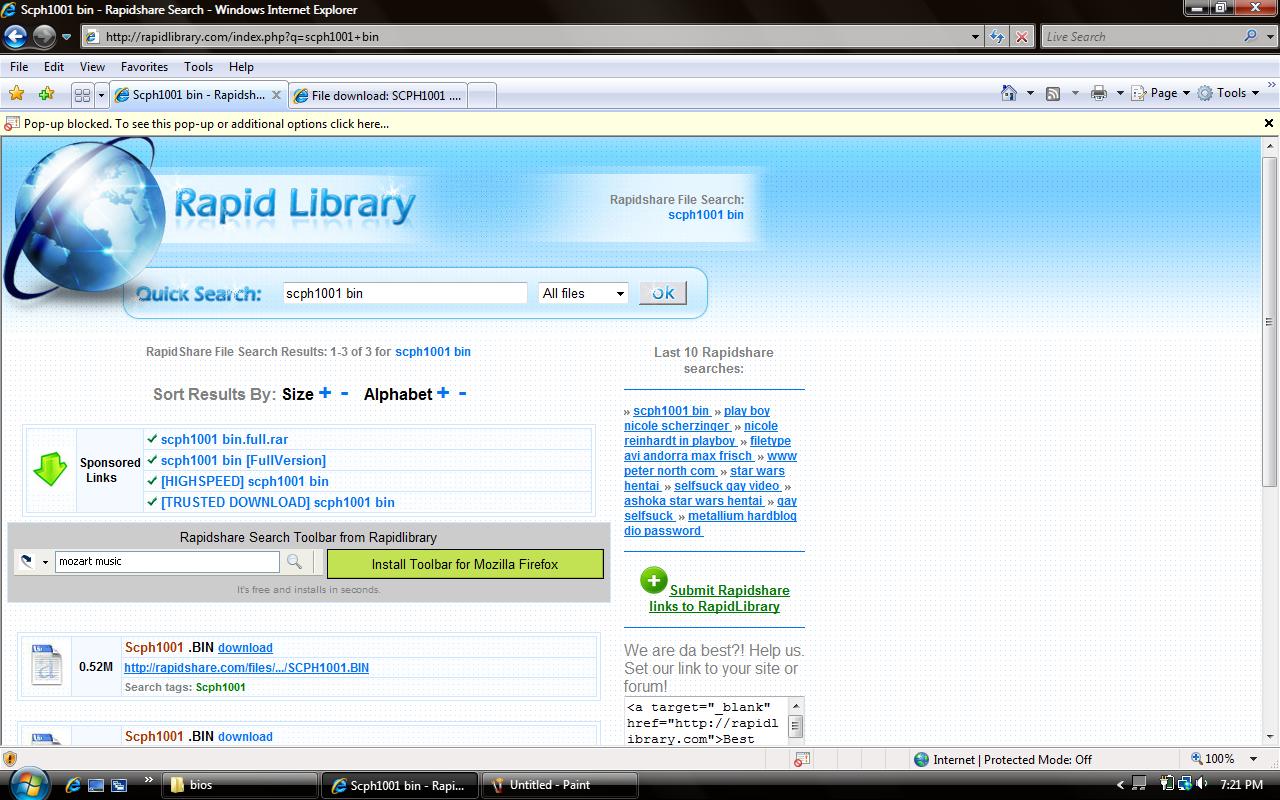The height and width of the screenshot is (800, 1280).
Task: Open the Edit menu
Action: [x=54, y=67]
